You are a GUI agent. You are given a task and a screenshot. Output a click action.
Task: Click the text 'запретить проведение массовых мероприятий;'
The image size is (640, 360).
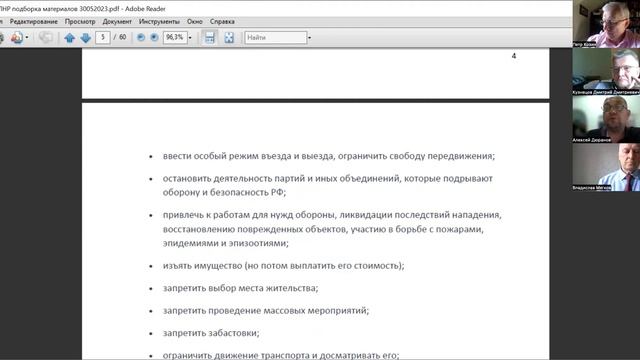point(266,311)
